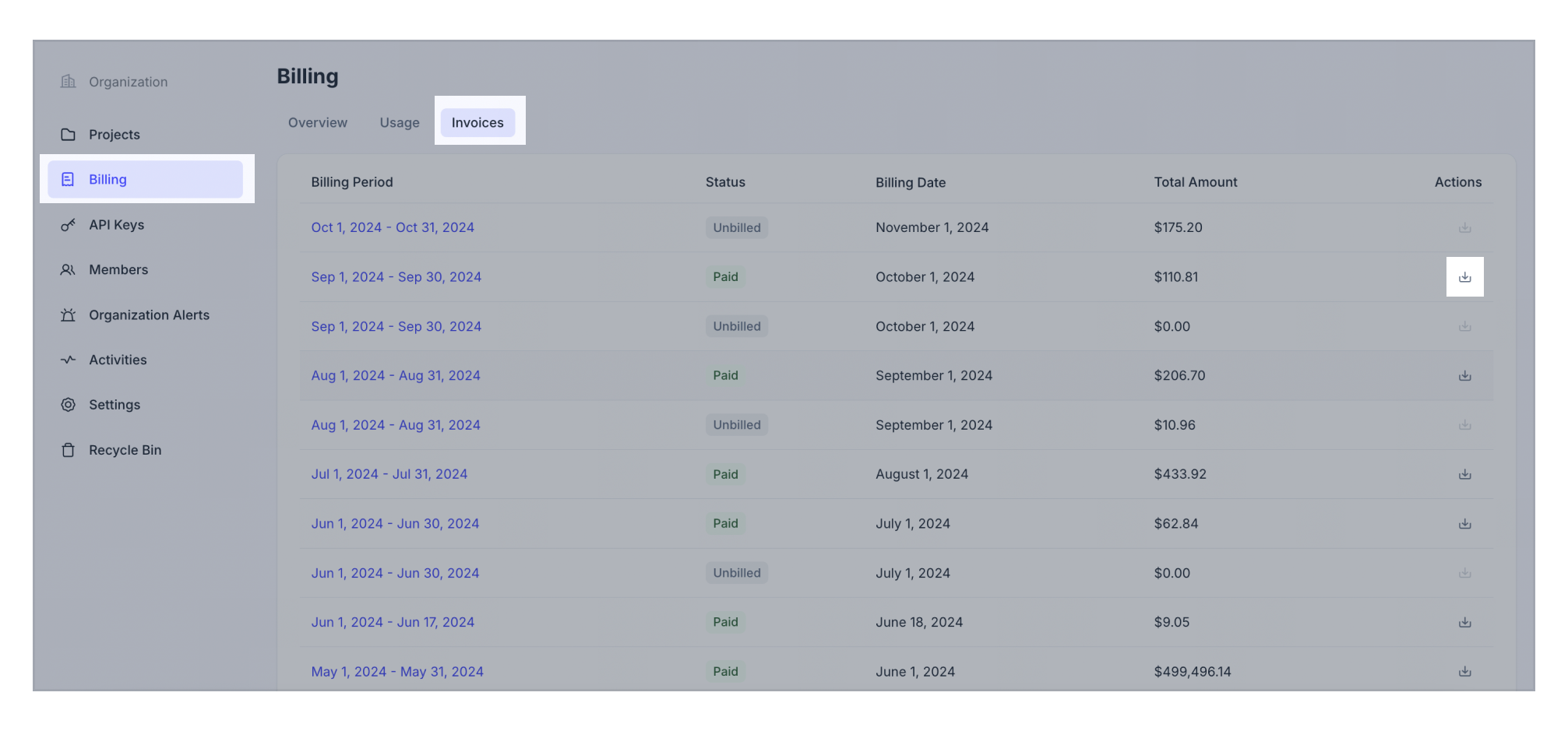Open the Jun 1 - Jun 17 invoice details
The image size is (1568, 731).
[393, 622]
